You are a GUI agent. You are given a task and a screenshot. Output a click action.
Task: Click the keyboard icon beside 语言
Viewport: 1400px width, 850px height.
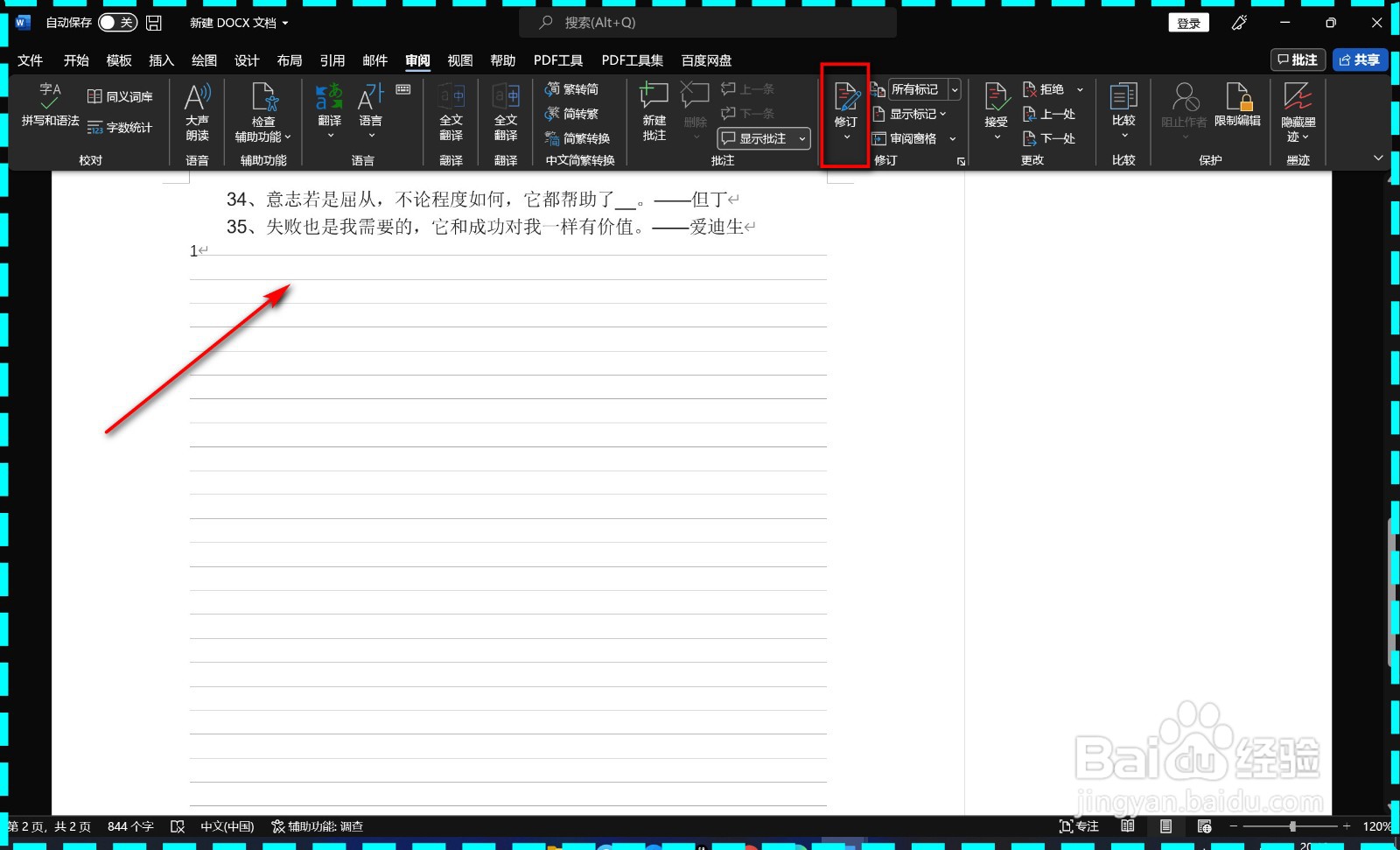403,89
